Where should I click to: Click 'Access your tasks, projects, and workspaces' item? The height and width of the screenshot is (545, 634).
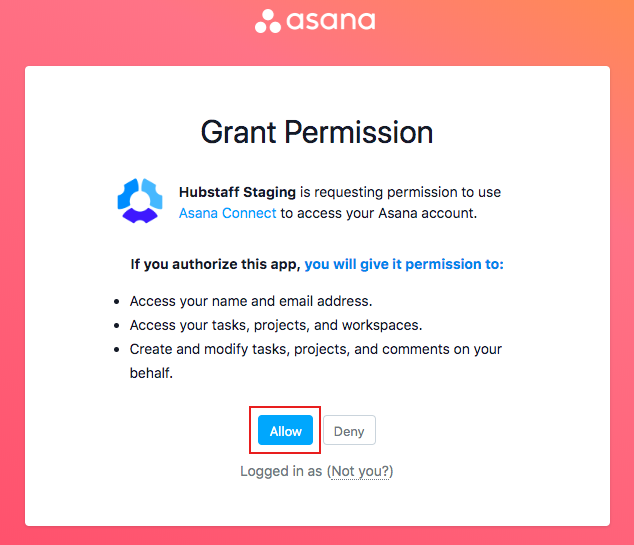click(276, 325)
